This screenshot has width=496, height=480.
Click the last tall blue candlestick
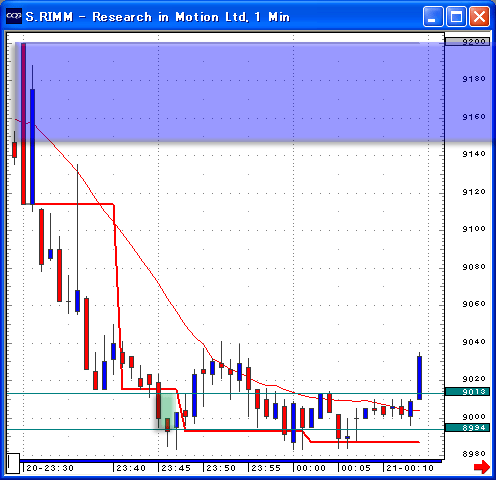[x=419, y=378]
